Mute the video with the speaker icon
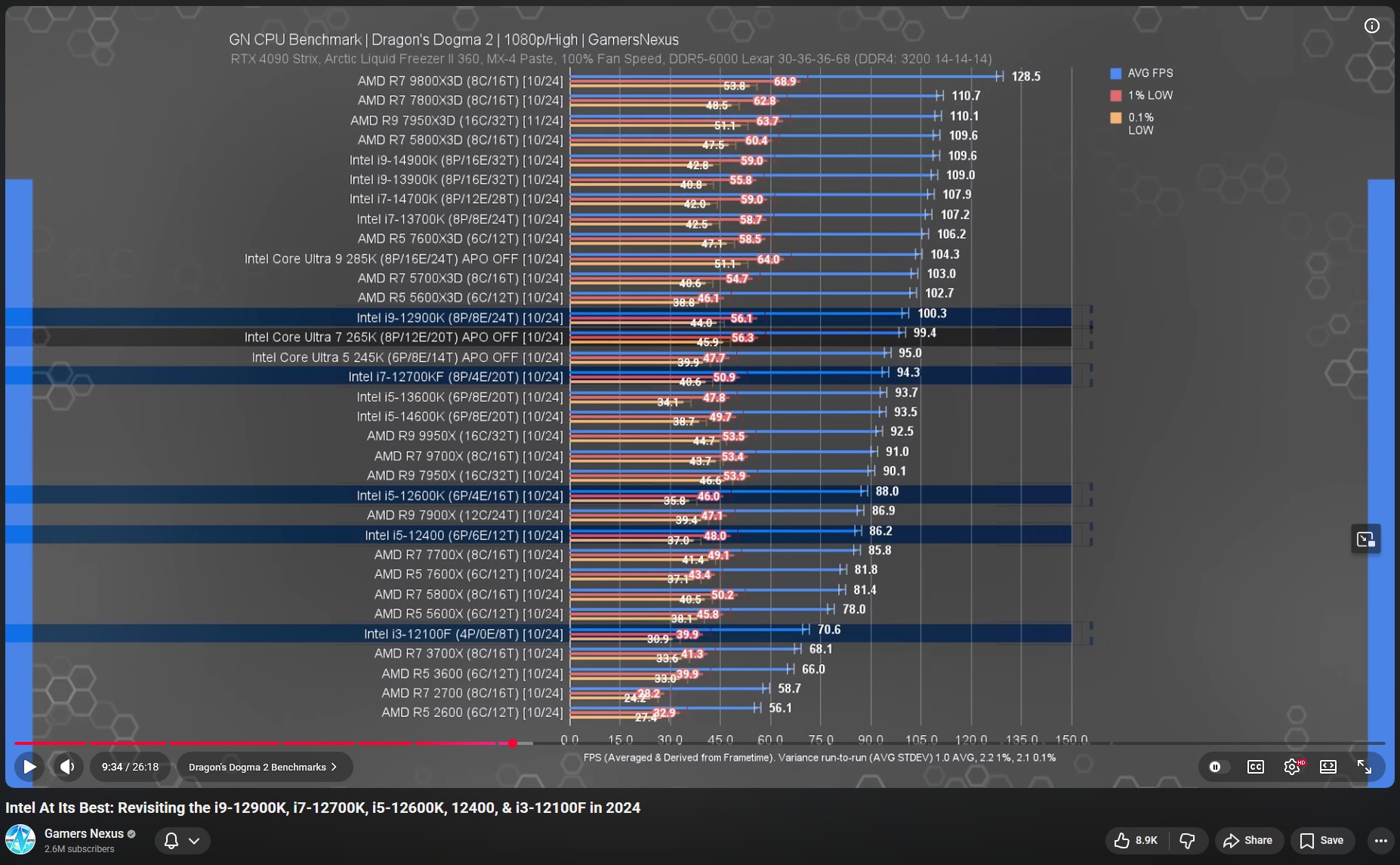 67,767
